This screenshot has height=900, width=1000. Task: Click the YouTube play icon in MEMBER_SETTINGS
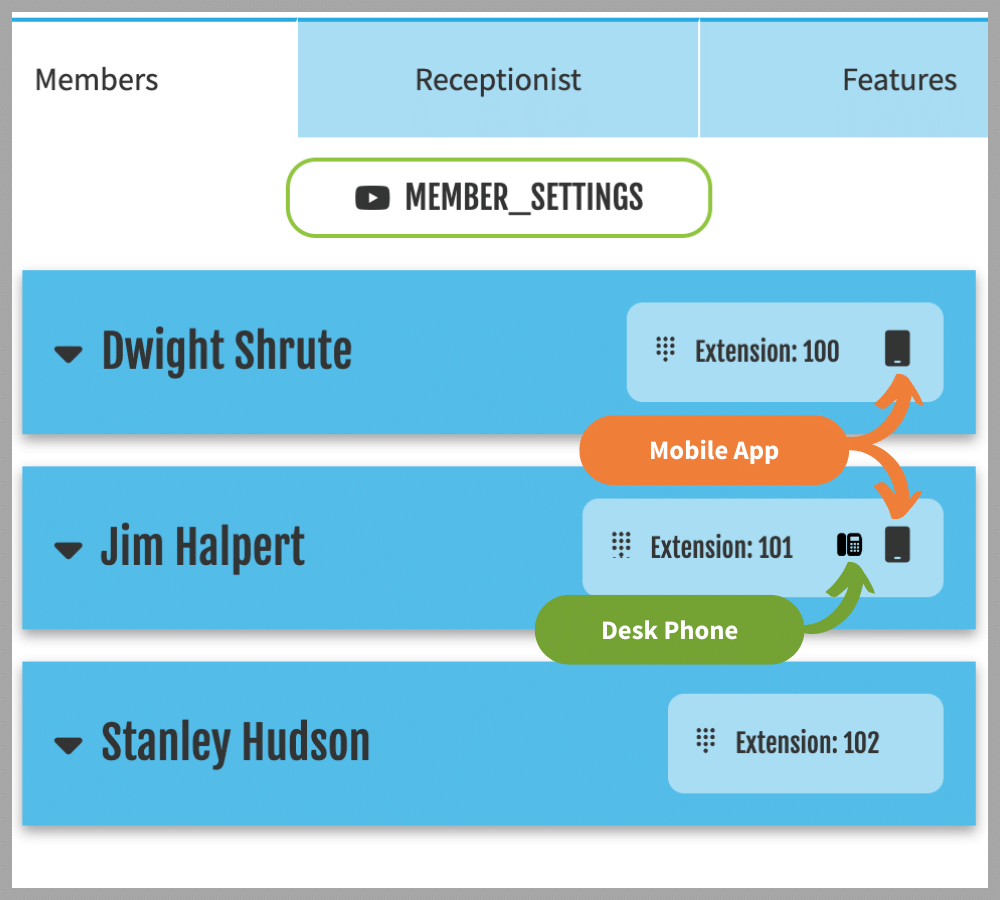coord(372,198)
